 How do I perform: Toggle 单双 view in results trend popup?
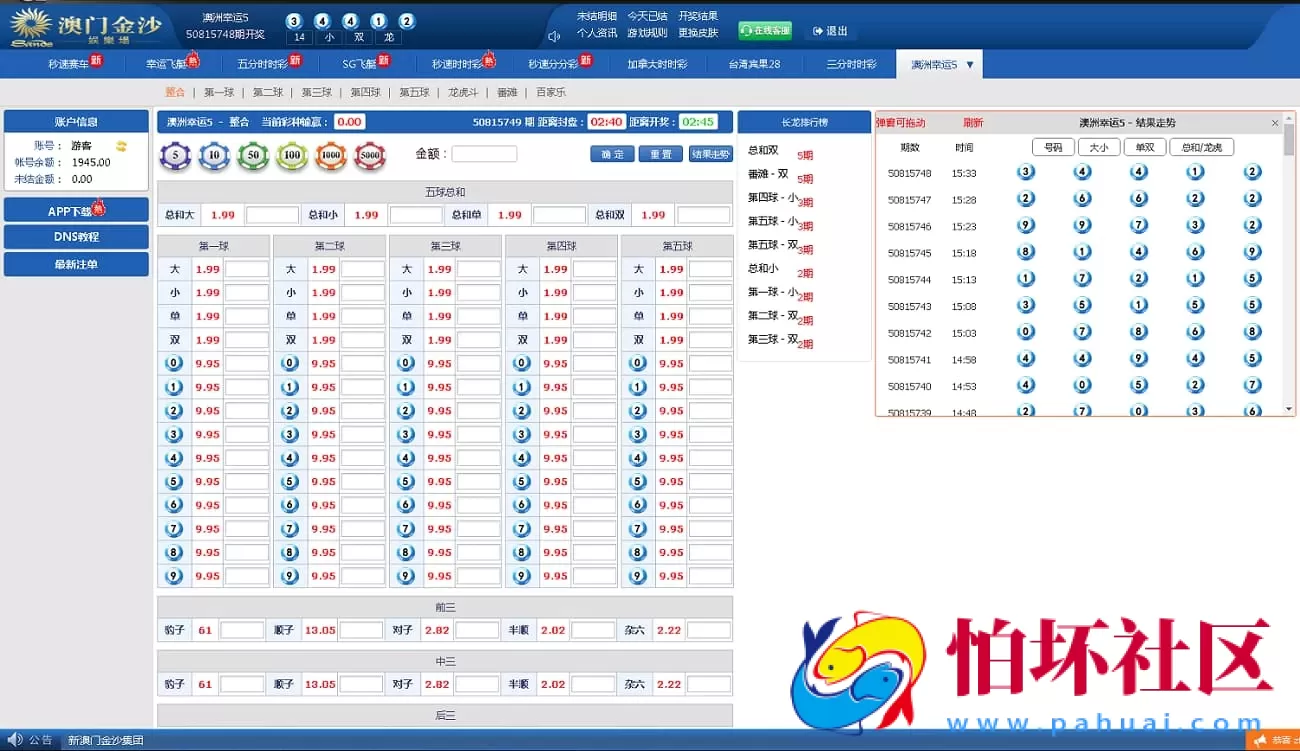tap(1145, 146)
